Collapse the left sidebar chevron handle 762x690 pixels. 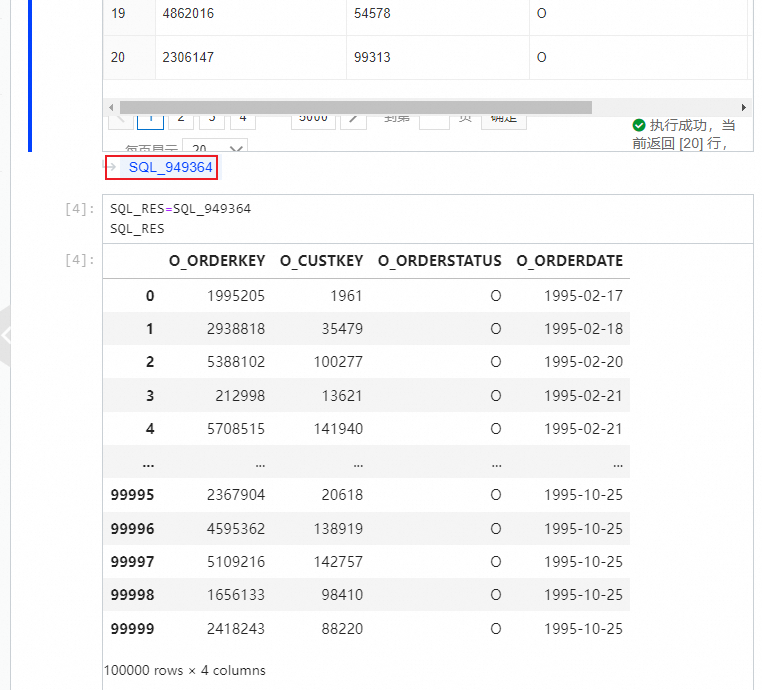[x=5, y=335]
